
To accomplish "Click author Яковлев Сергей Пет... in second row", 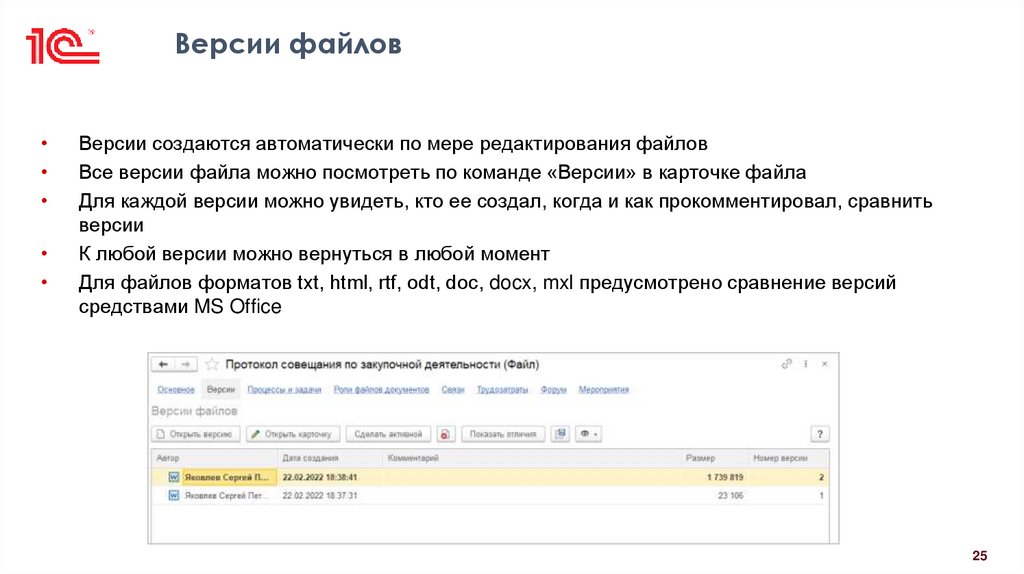I will pyautogui.click(x=227, y=495).
